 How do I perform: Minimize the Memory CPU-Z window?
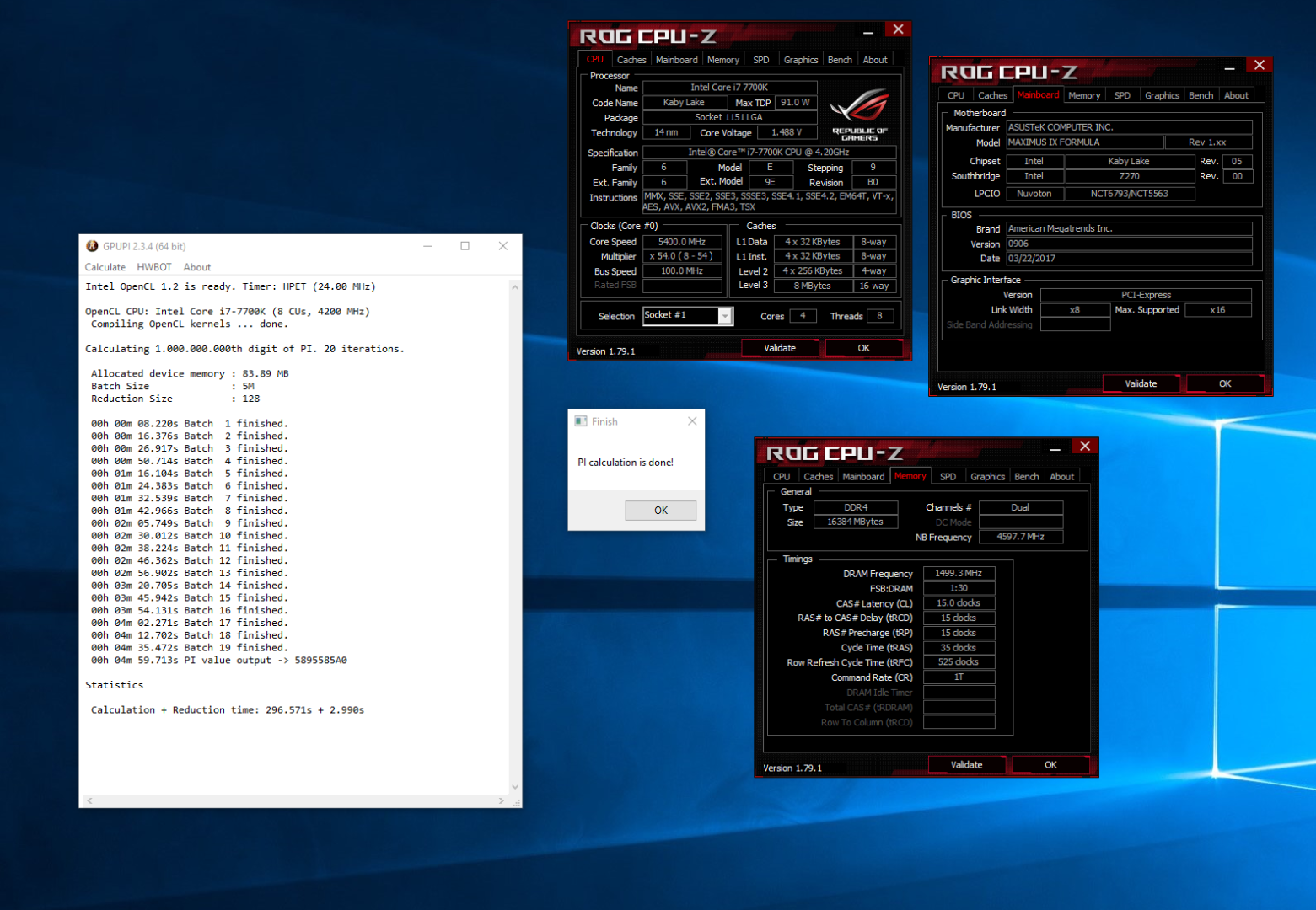[x=1055, y=449]
